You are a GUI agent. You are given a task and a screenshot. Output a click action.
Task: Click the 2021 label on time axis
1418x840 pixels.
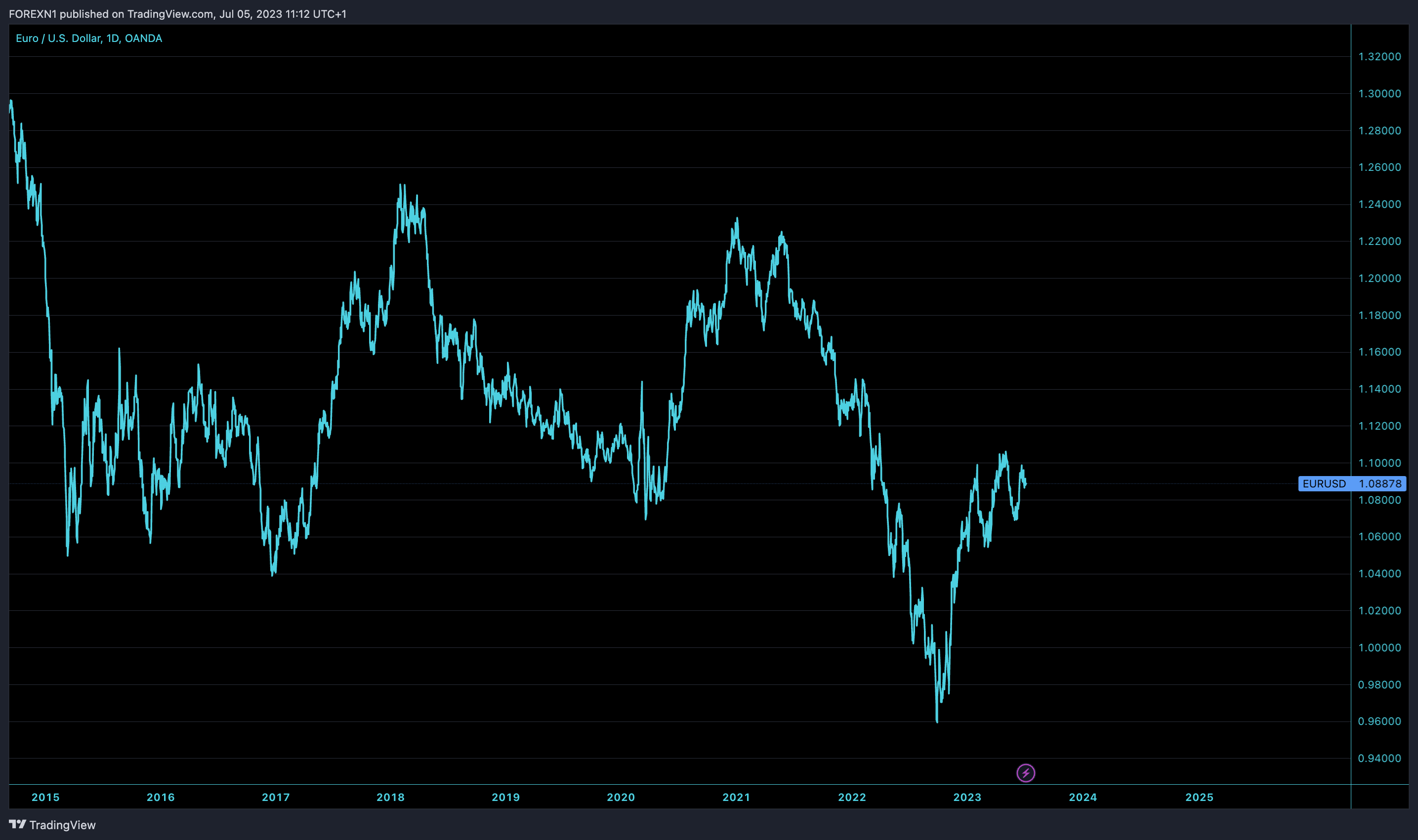736,797
